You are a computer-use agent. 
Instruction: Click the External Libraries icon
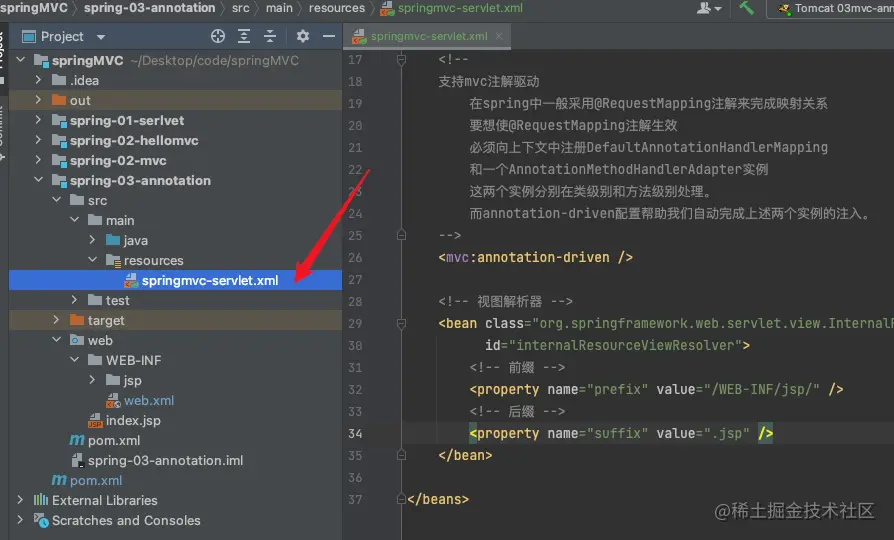click(40, 500)
